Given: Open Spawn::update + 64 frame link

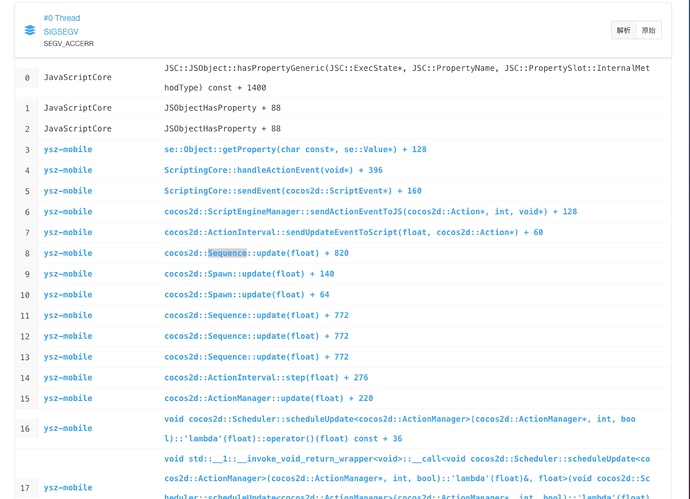Looking at the screenshot, I should pos(246,294).
